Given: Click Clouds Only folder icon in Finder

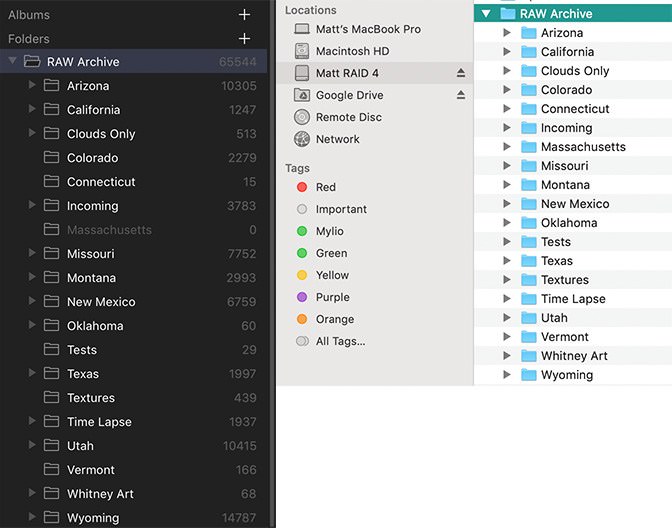Looking at the screenshot, I should coord(529,71).
